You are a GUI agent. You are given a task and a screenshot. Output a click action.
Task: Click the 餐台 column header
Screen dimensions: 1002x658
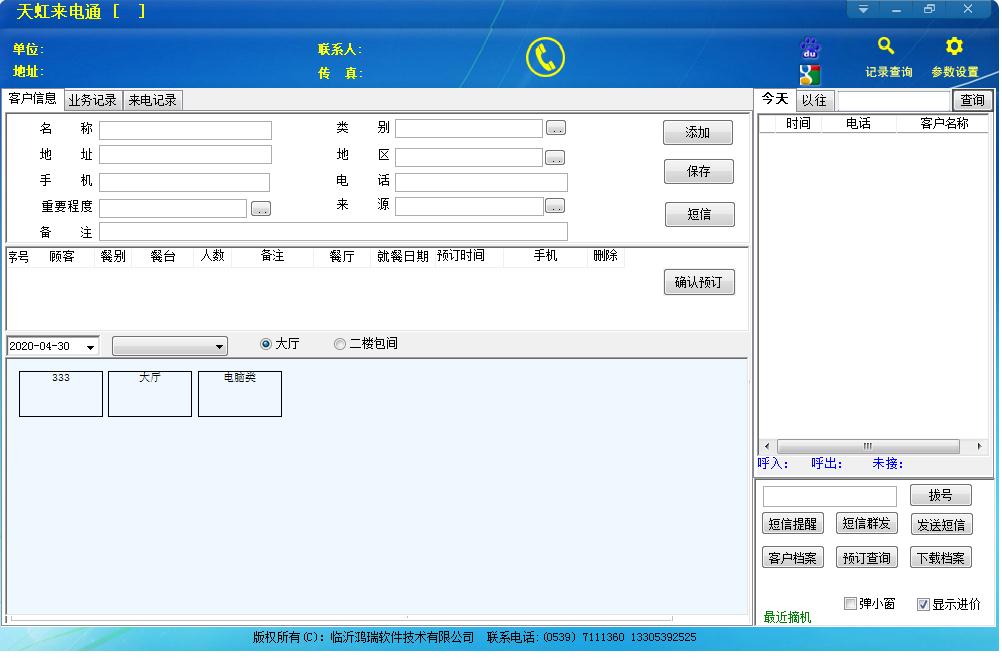pyautogui.click(x=163, y=256)
